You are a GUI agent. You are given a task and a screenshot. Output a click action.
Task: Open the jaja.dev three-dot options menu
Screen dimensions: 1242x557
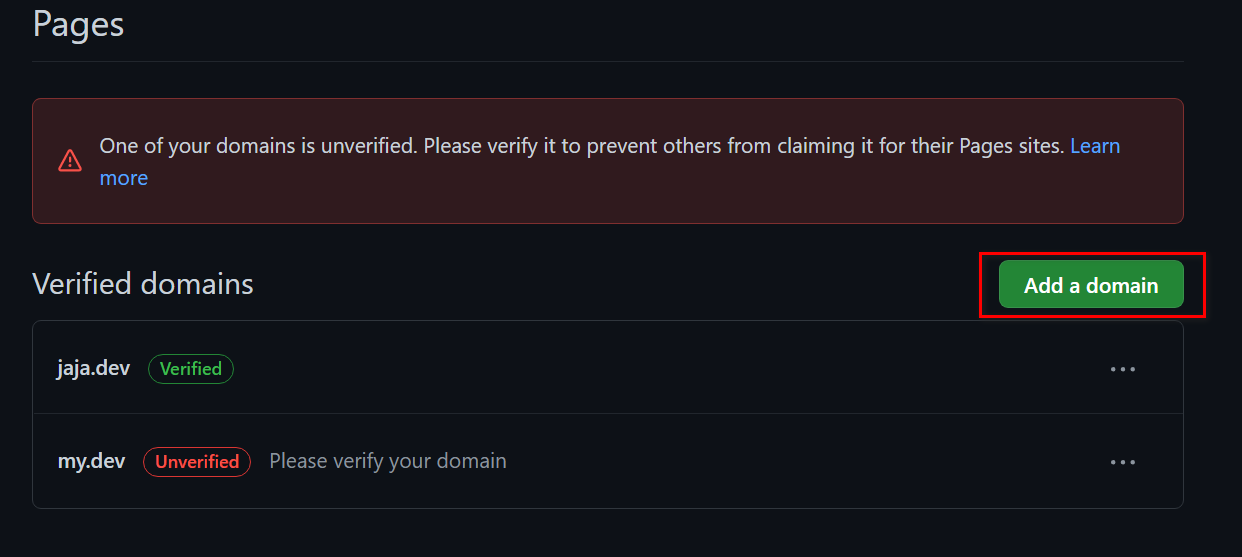(1122, 369)
